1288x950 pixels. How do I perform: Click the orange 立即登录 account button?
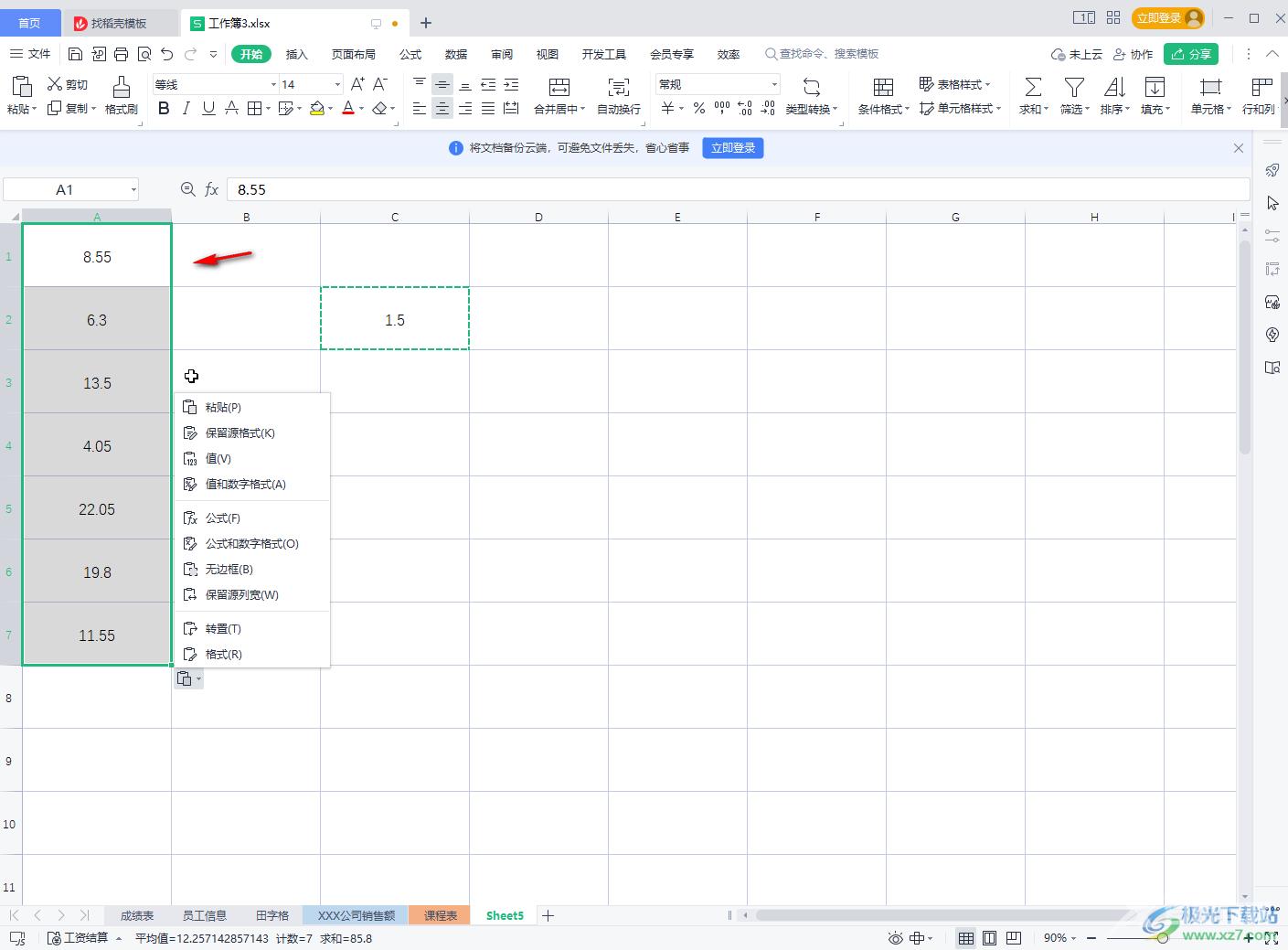tap(1168, 17)
